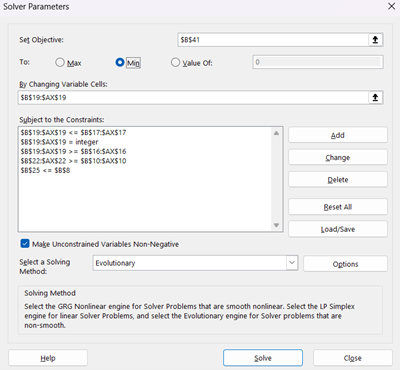The image size is (400, 370).
Task: Click the range selector icon for Set Objective
Action: 375,40
